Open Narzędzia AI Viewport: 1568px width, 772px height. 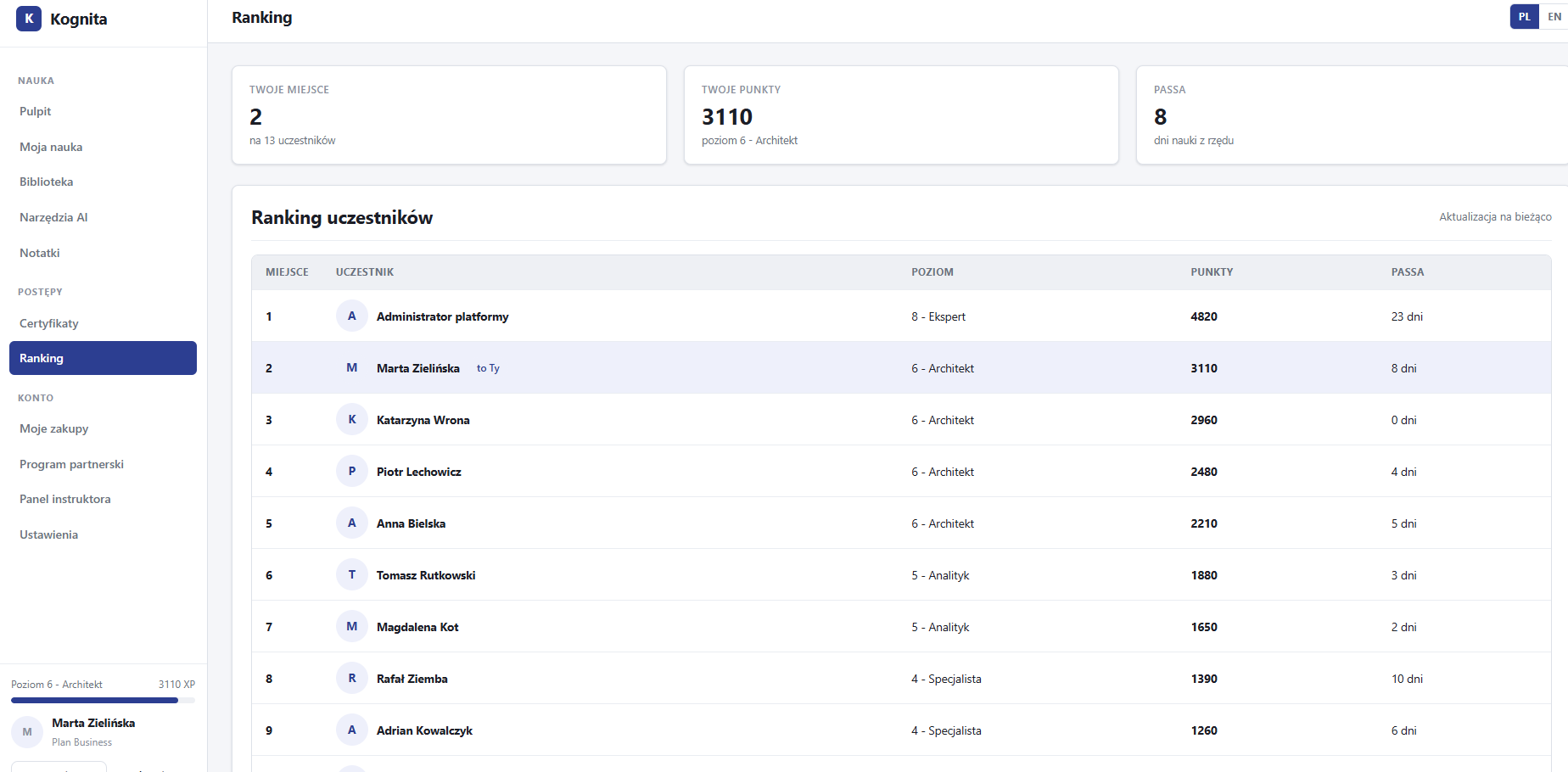pos(103,217)
